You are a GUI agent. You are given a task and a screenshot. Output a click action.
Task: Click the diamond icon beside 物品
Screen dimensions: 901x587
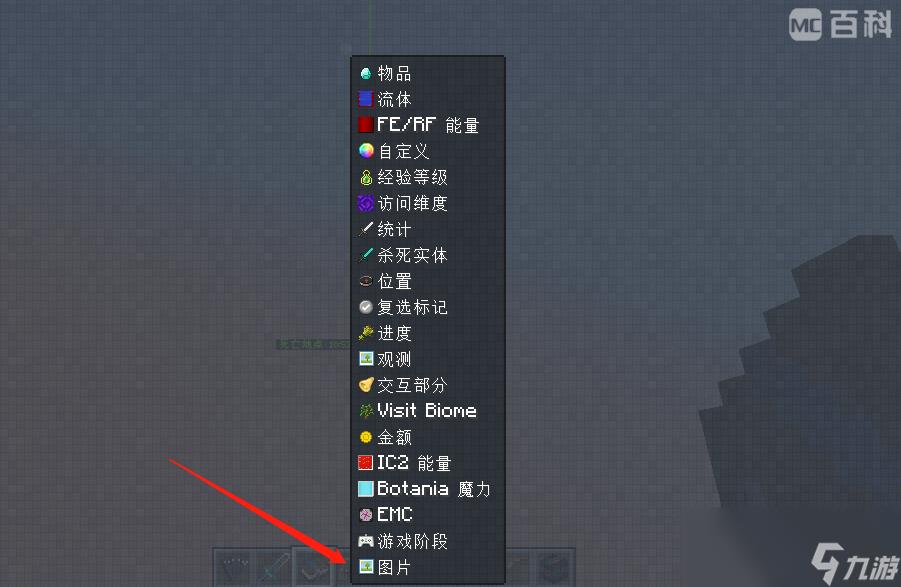(365, 74)
